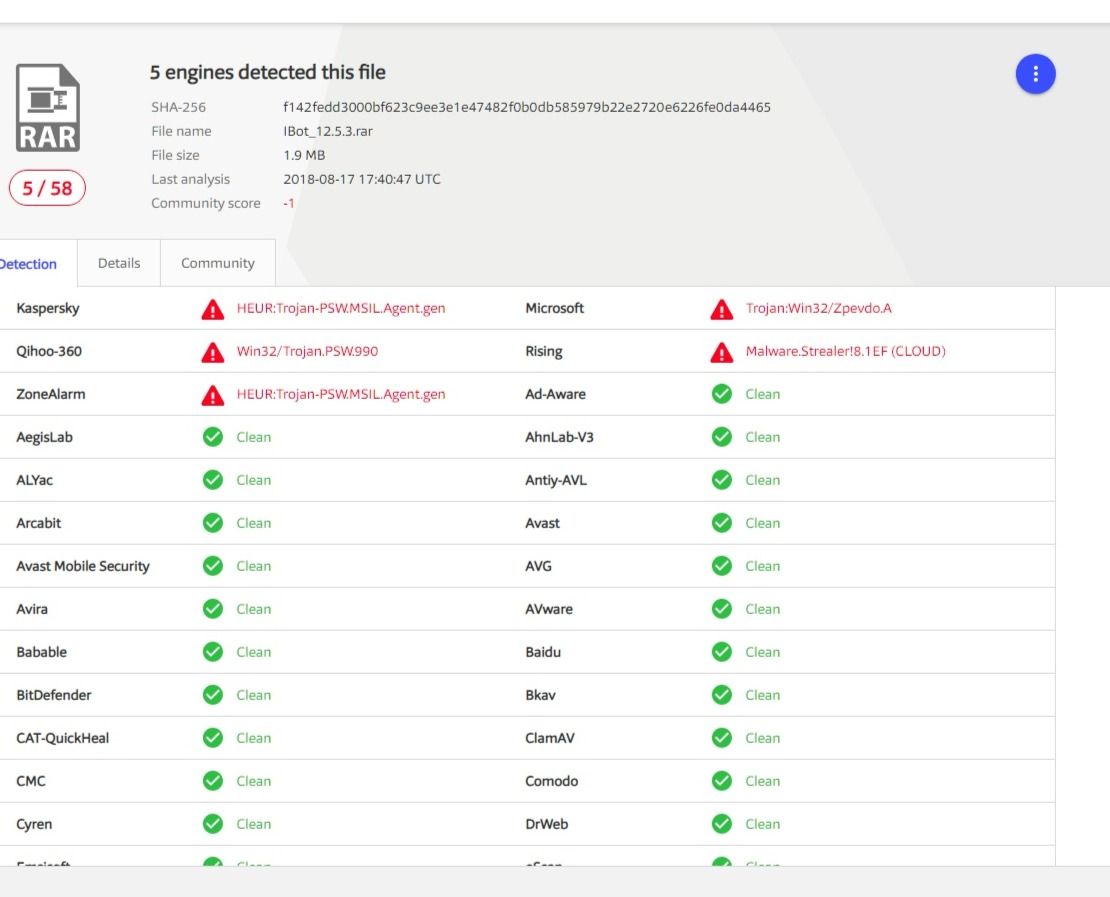Click Arcabit's green clean checkmark
The image size is (1110, 897).
212,522
